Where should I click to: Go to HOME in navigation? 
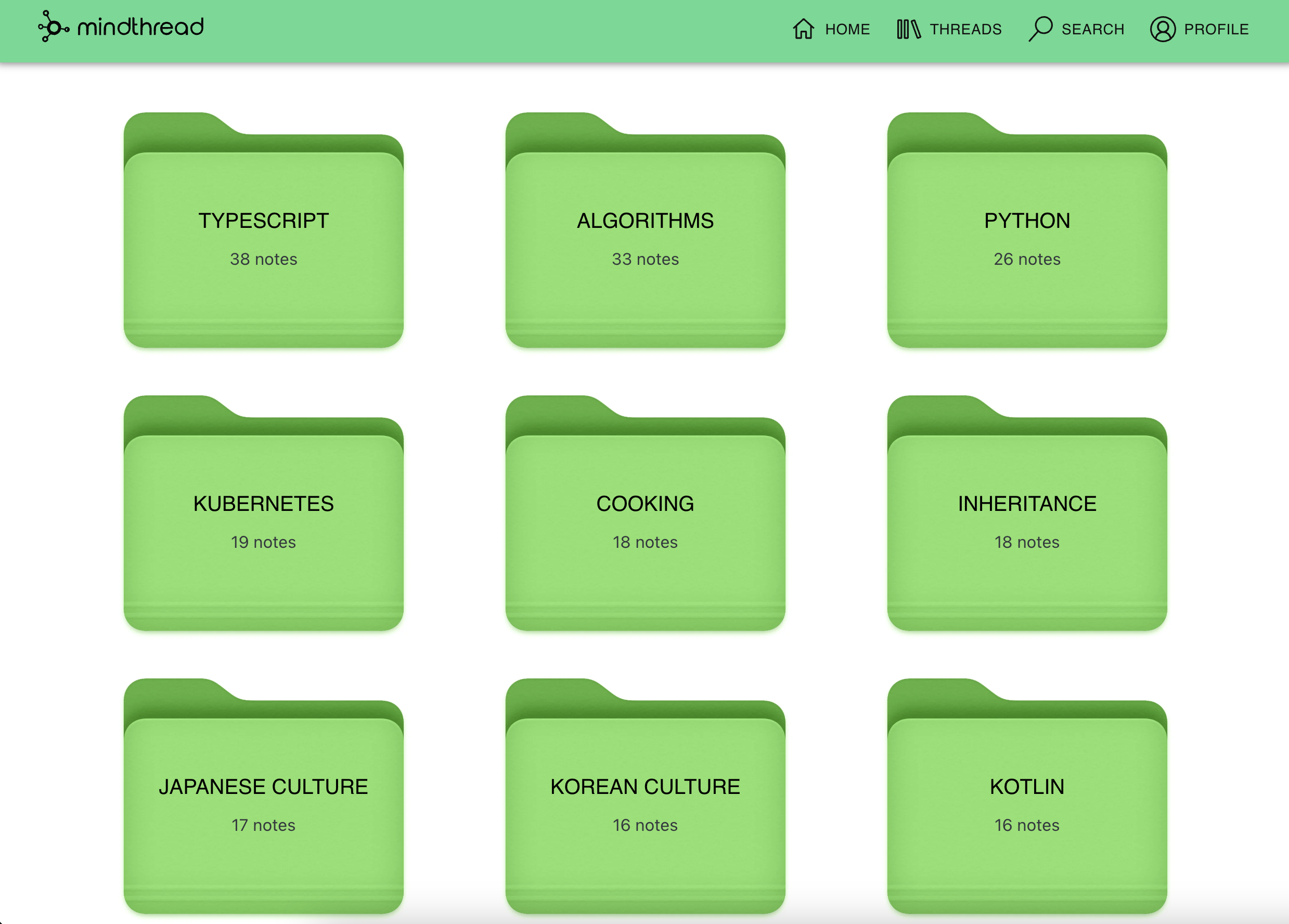tap(847, 30)
